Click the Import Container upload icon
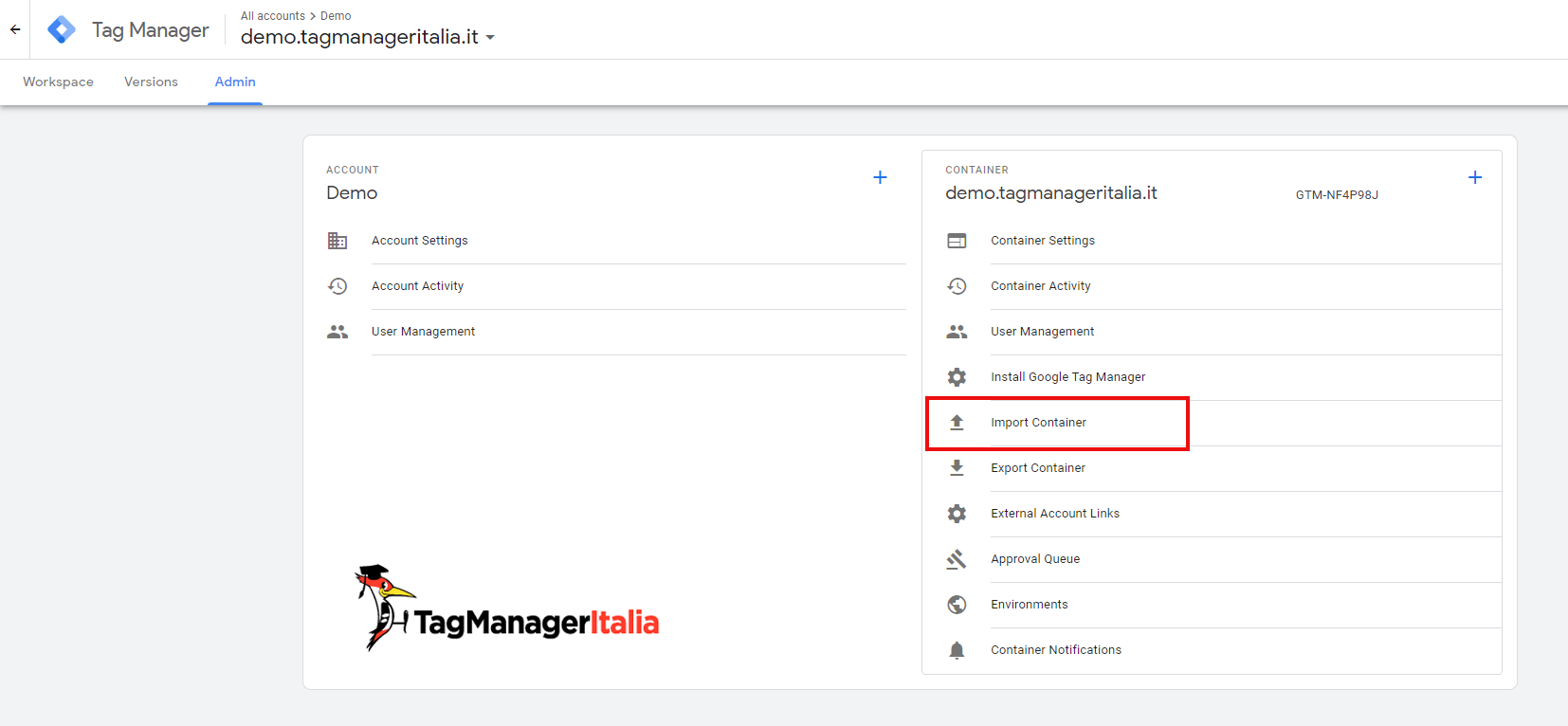Image resolution: width=1568 pixels, height=726 pixels. click(957, 423)
